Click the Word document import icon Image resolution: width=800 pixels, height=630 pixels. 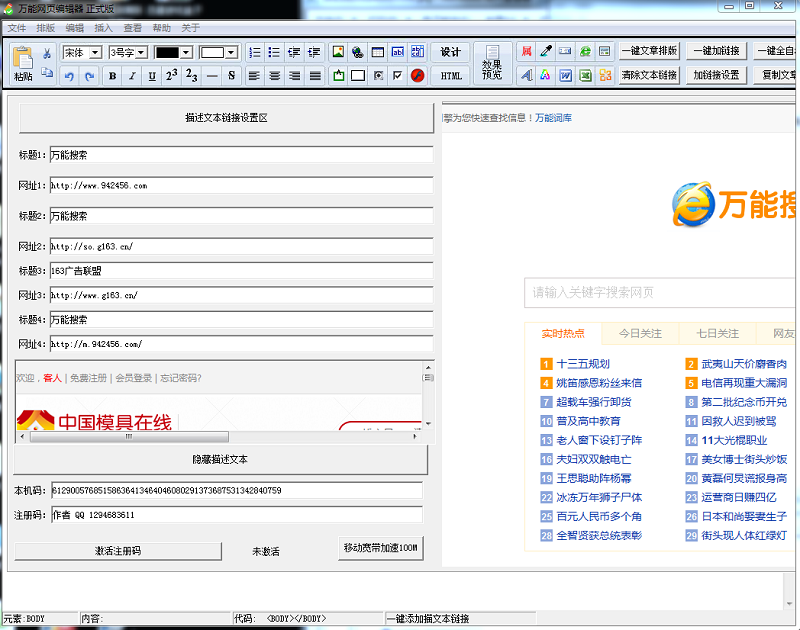(x=566, y=76)
